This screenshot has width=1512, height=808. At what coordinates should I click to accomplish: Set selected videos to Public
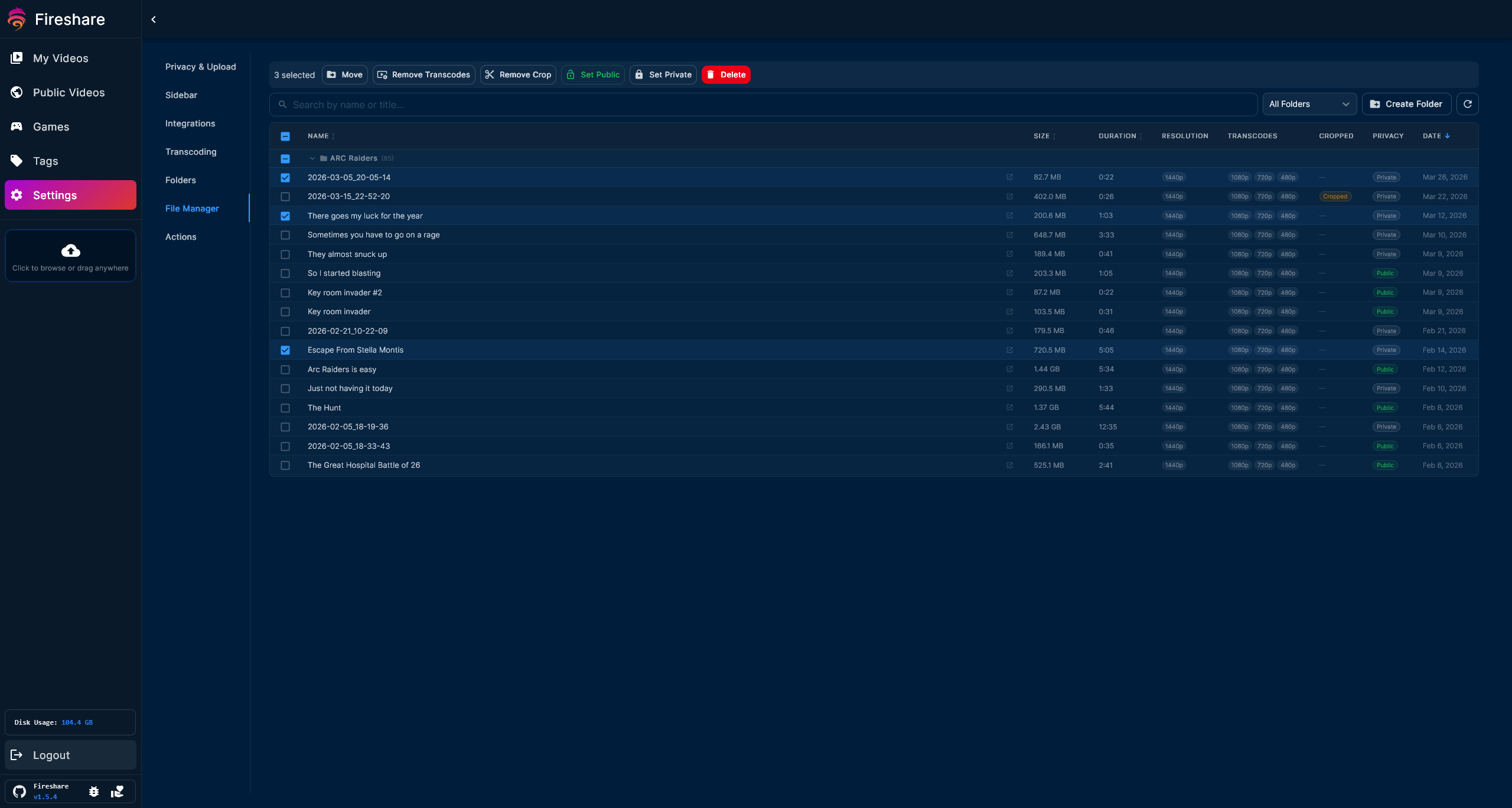[593, 74]
